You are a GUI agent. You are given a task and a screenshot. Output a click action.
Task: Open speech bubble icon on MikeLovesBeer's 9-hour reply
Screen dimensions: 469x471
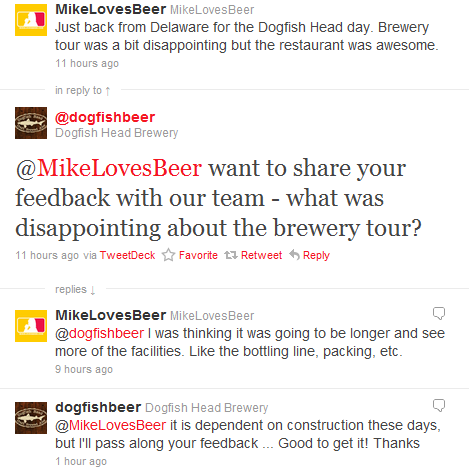point(439,313)
